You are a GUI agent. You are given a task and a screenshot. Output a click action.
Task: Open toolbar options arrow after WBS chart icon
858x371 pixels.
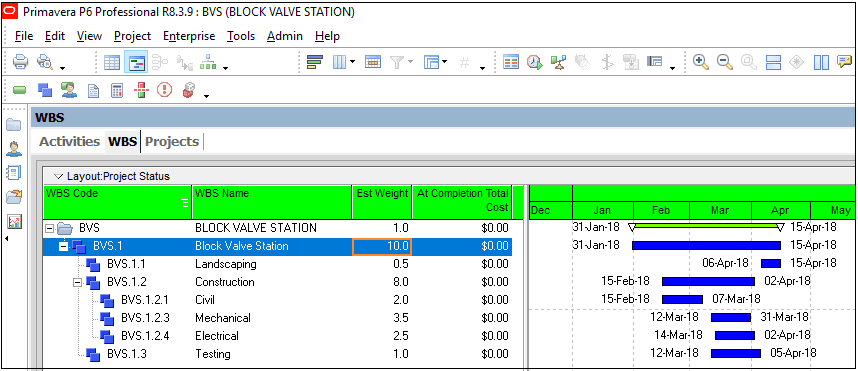225,68
